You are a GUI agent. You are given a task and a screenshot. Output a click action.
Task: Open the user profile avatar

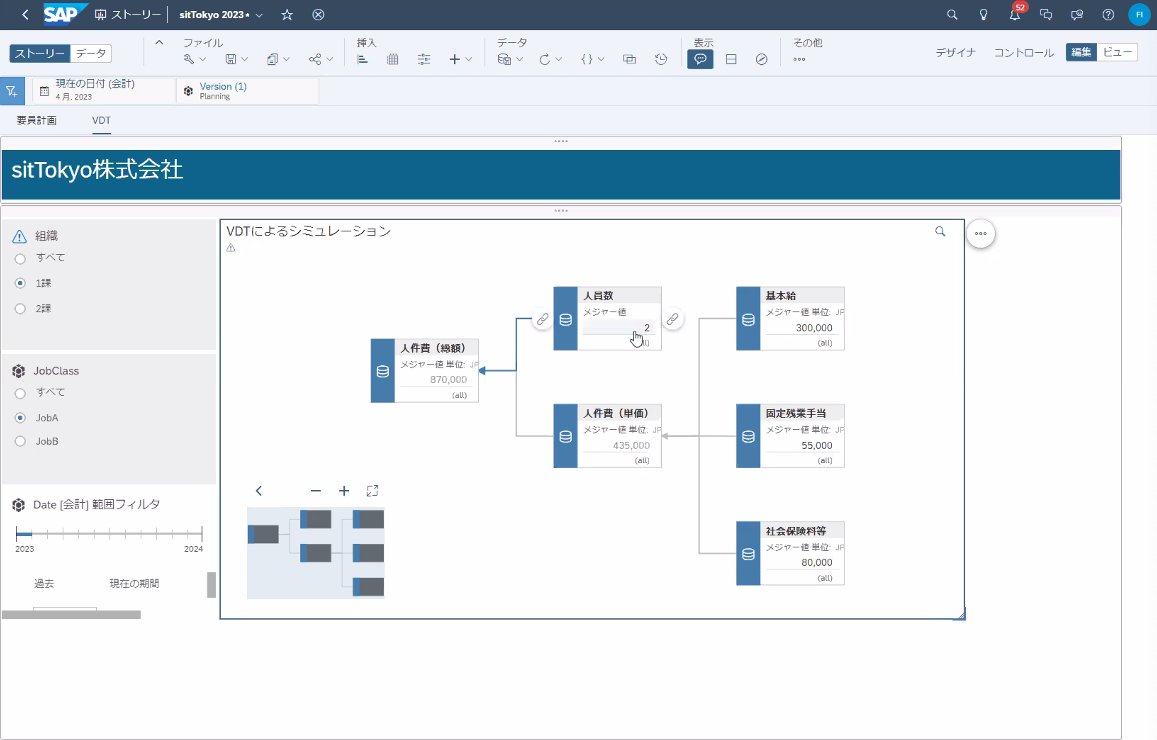[x=1139, y=15]
